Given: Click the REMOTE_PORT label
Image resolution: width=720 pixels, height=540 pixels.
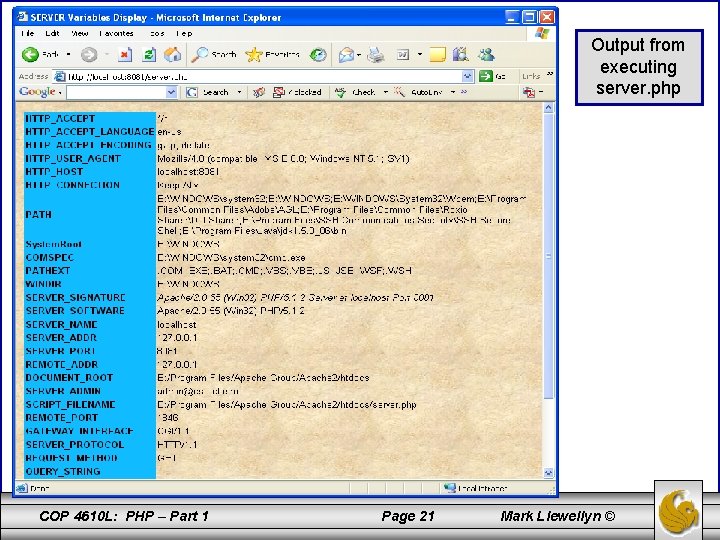Looking at the screenshot, I should pos(62,417).
